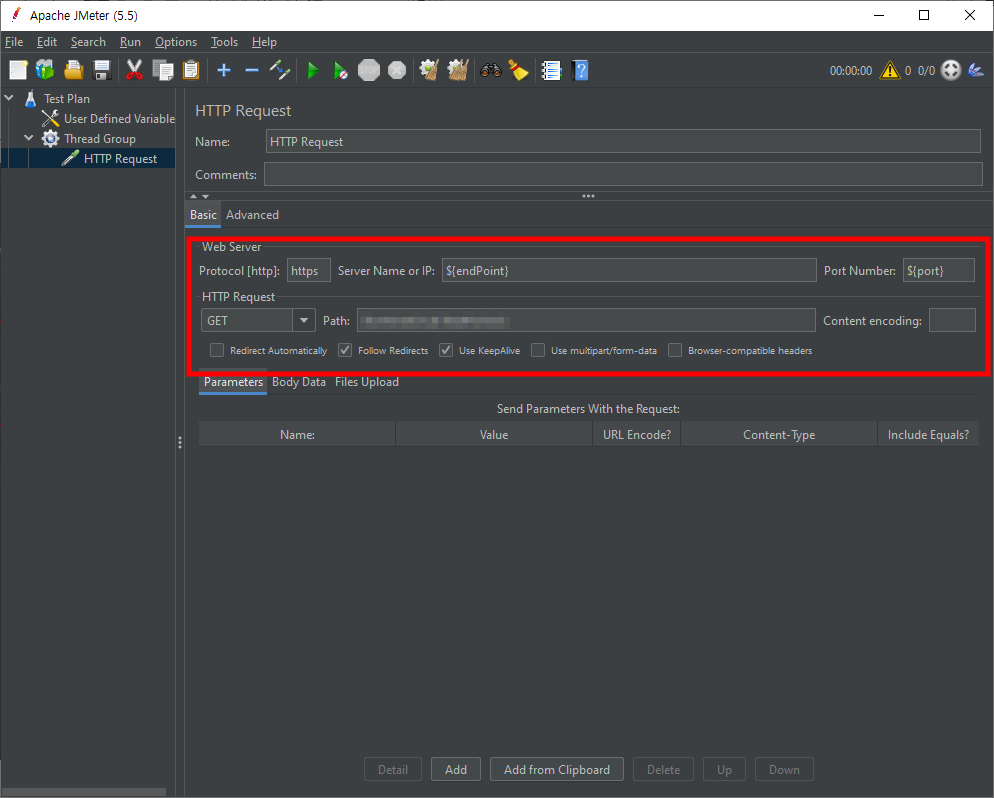Click the Protocol field containing https

(x=309, y=271)
